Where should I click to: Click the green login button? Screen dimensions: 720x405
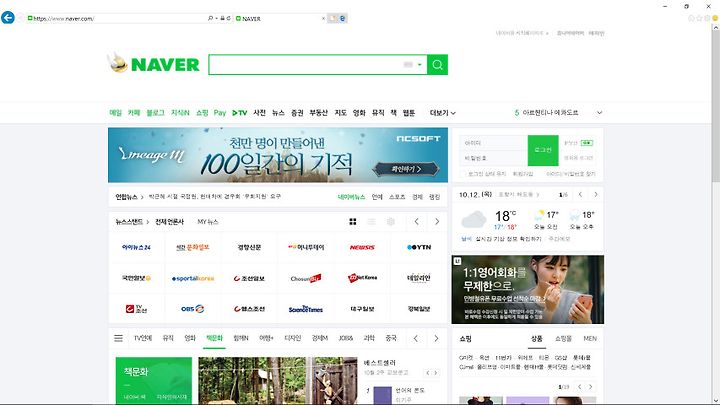click(543, 150)
